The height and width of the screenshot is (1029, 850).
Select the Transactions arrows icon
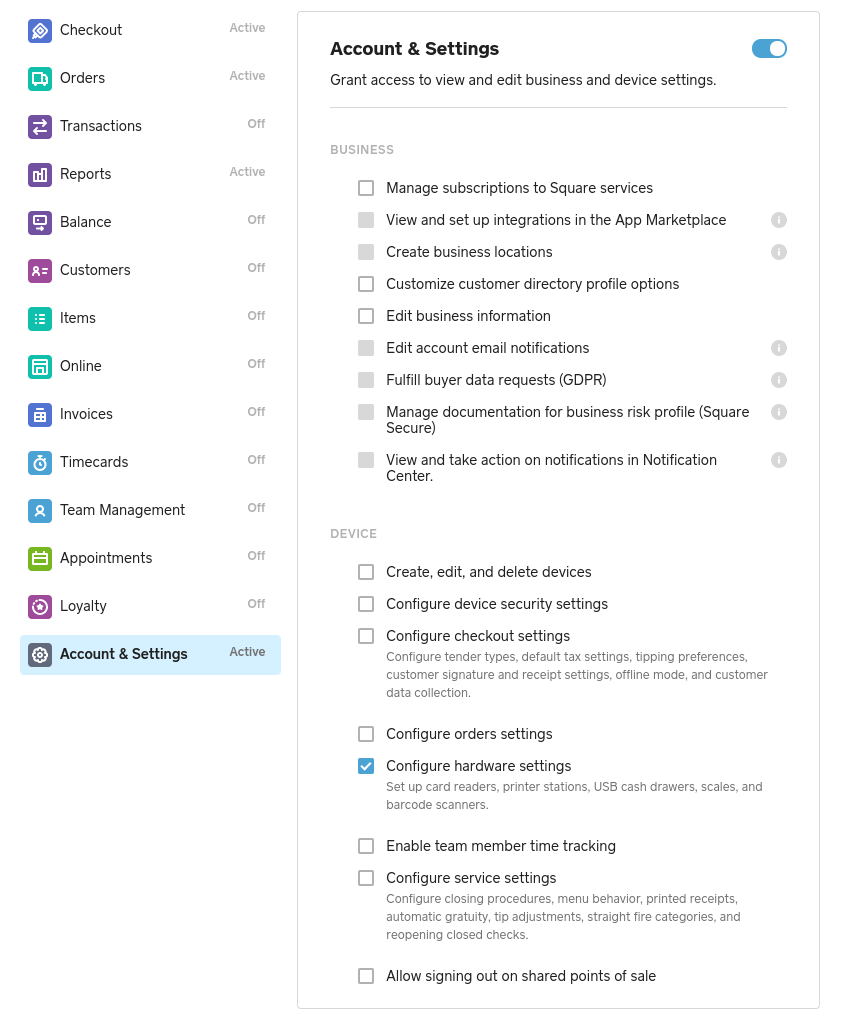tap(40, 126)
